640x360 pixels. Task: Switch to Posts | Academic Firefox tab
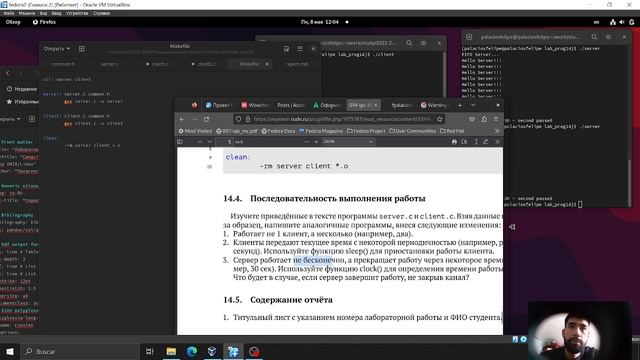click(291, 105)
